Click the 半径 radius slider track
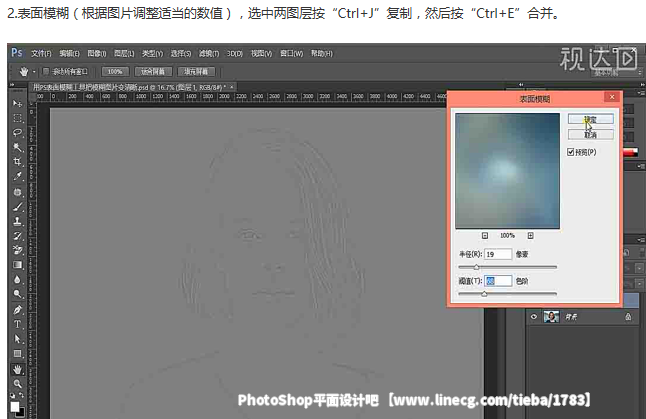Viewport: 646px width, 419px height. 508,267
